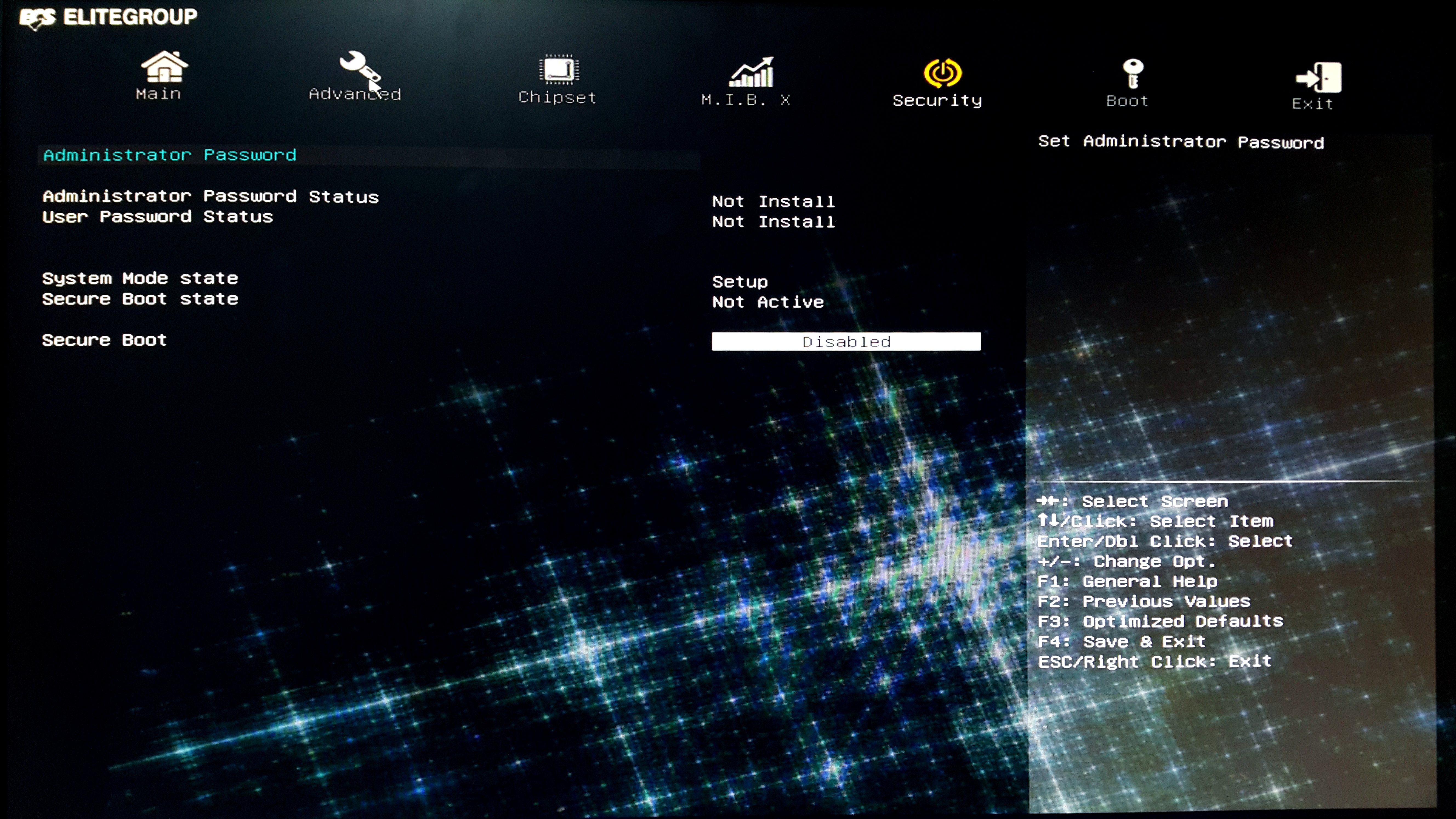The height and width of the screenshot is (819, 1456).
Task: Click Administrator Password Status label
Action: pos(211,196)
